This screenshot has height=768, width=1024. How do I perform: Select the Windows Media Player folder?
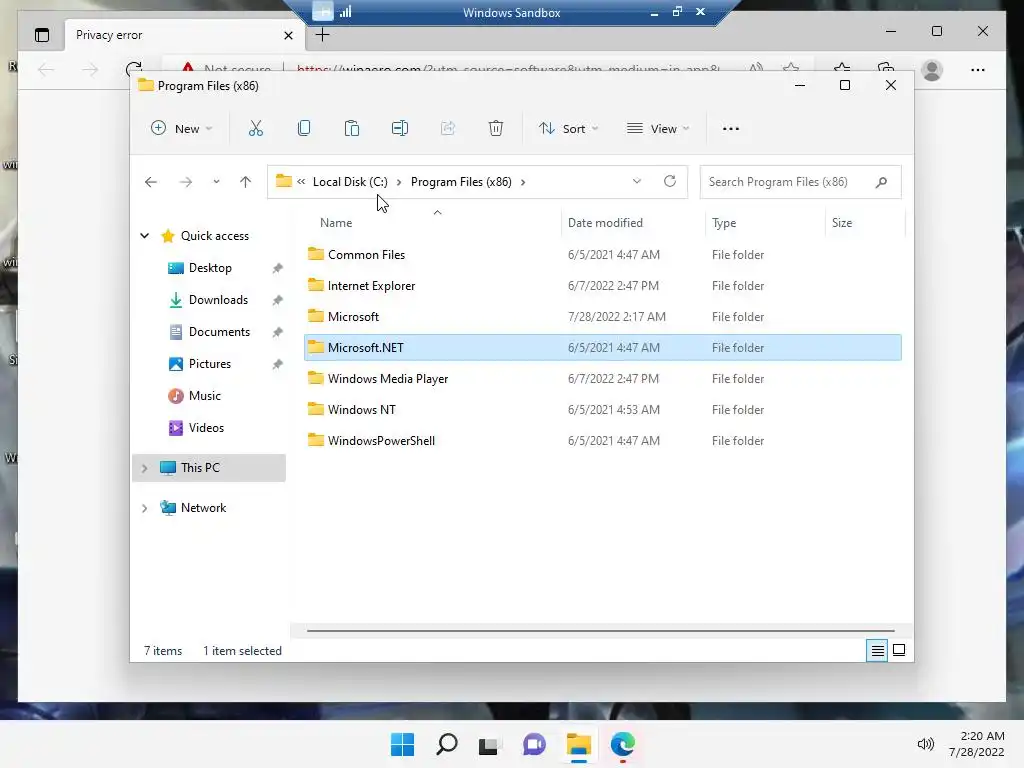click(388, 379)
